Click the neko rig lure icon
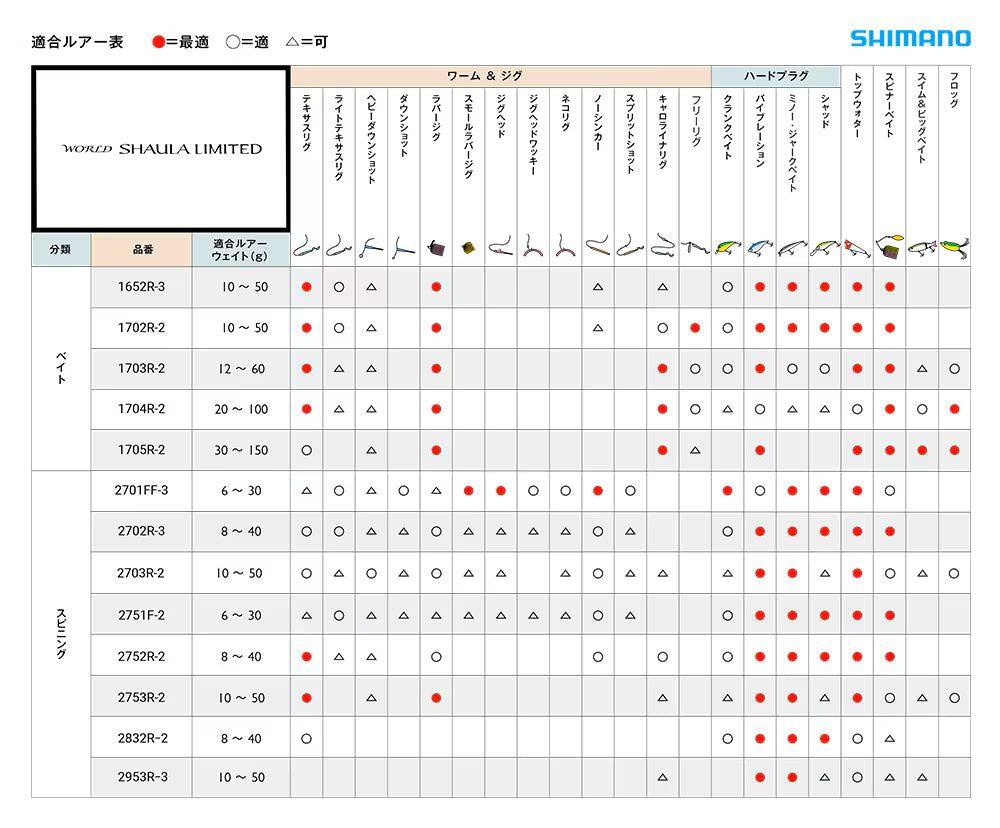1000x828 pixels. pos(565,246)
